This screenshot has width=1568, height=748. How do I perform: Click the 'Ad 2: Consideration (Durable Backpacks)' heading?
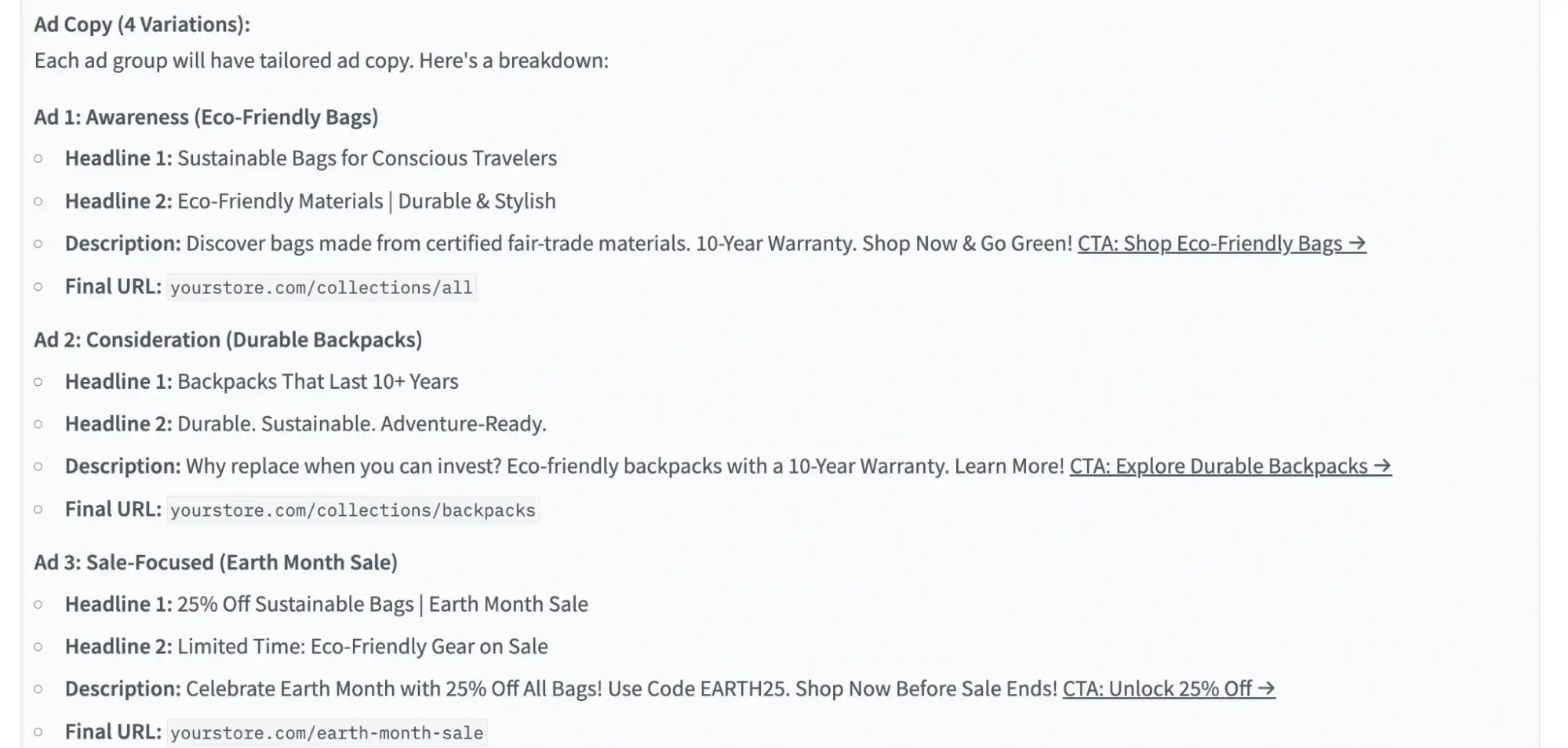click(227, 340)
